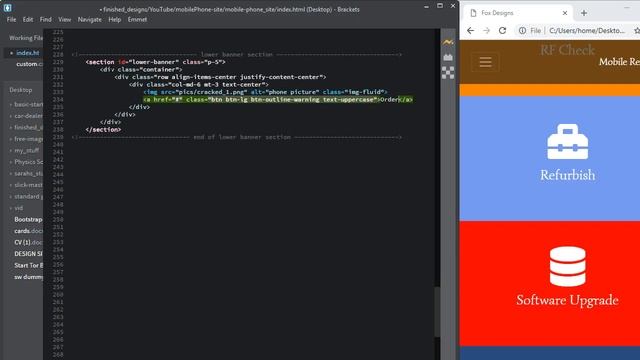This screenshot has width=640, height=360.
Task: Click the Mobile Re brand text in the navbar
Action: click(x=619, y=62)
